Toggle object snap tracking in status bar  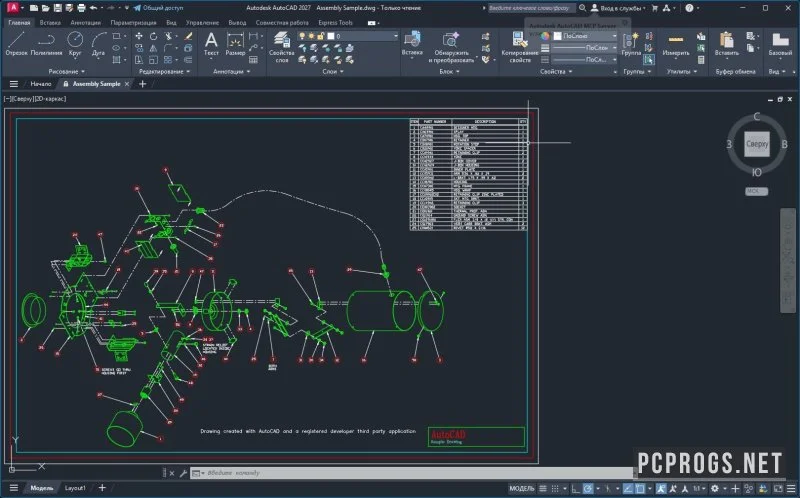(x=628, y=489)
